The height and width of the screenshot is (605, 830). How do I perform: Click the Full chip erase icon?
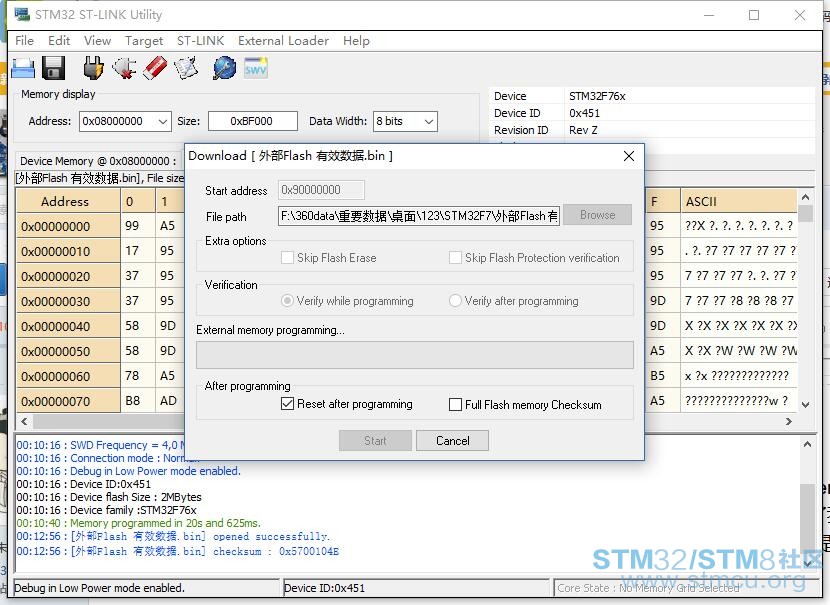coord(155,68)
